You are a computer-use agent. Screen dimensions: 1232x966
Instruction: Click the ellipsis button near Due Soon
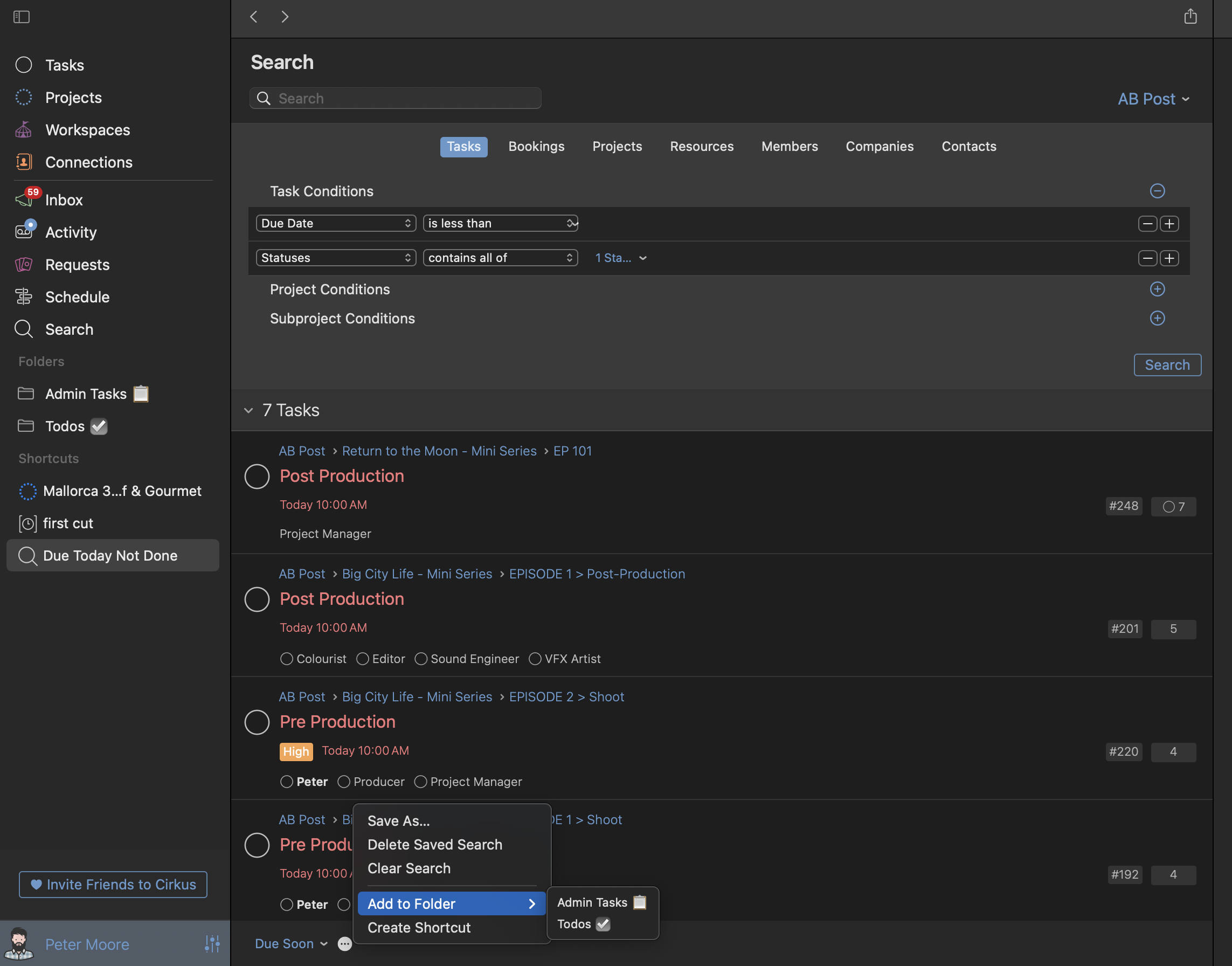[344, 943]
